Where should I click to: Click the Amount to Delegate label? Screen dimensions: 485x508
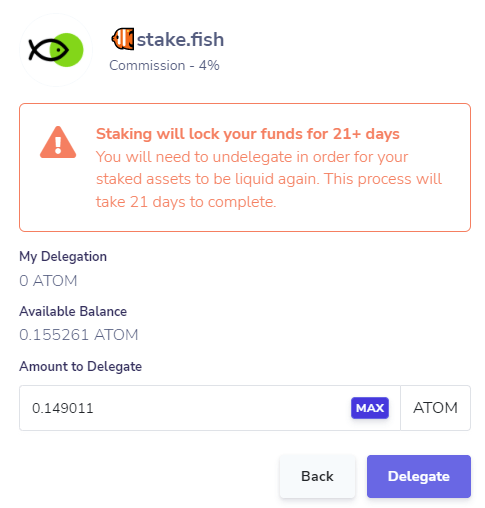pos(80,366)
